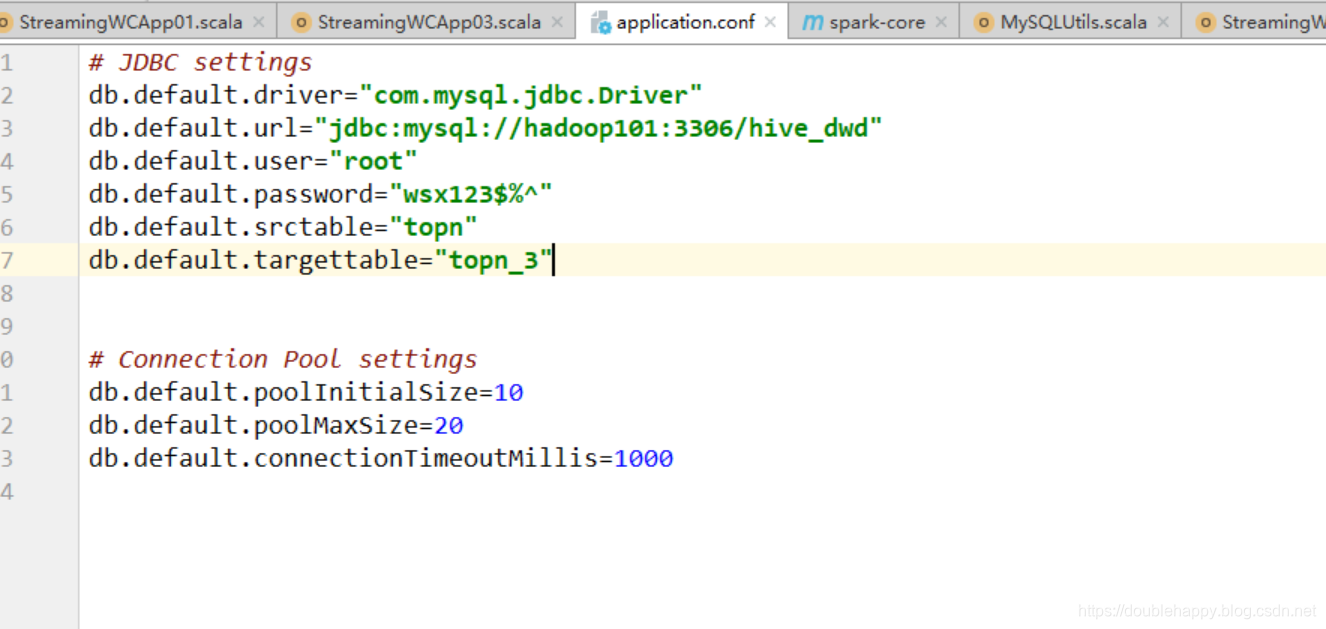
Task: Close the MySQLUtils.scala tab
Action: point(1163,22)
